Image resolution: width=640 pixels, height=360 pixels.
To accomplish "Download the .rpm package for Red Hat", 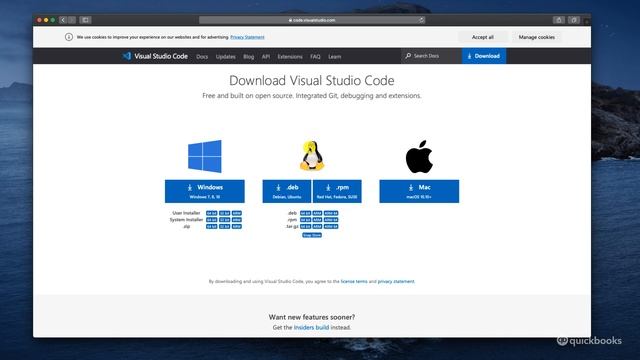I will pos(337,191).
